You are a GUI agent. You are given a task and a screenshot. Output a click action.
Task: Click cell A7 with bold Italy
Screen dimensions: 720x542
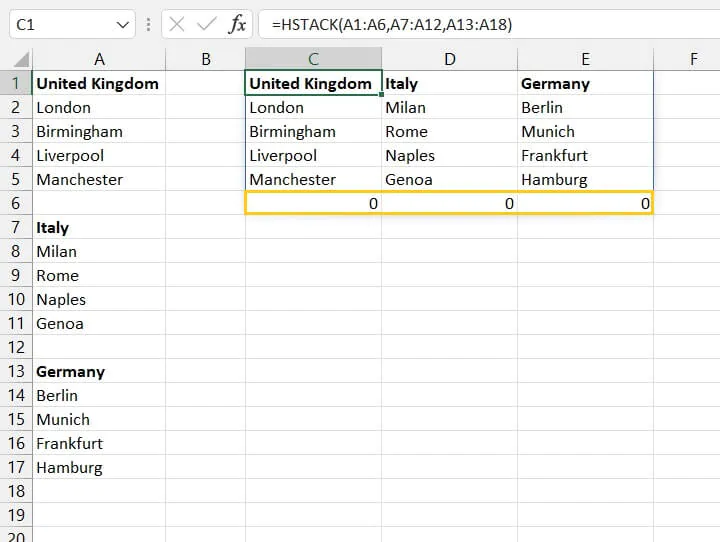point(99,228)
